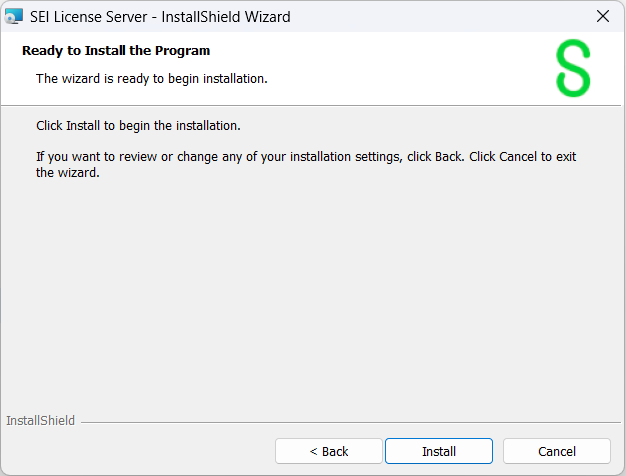Click the 'Ready to Install the Program' heading
Screen dimensions: 626x476
coord(116,50)
